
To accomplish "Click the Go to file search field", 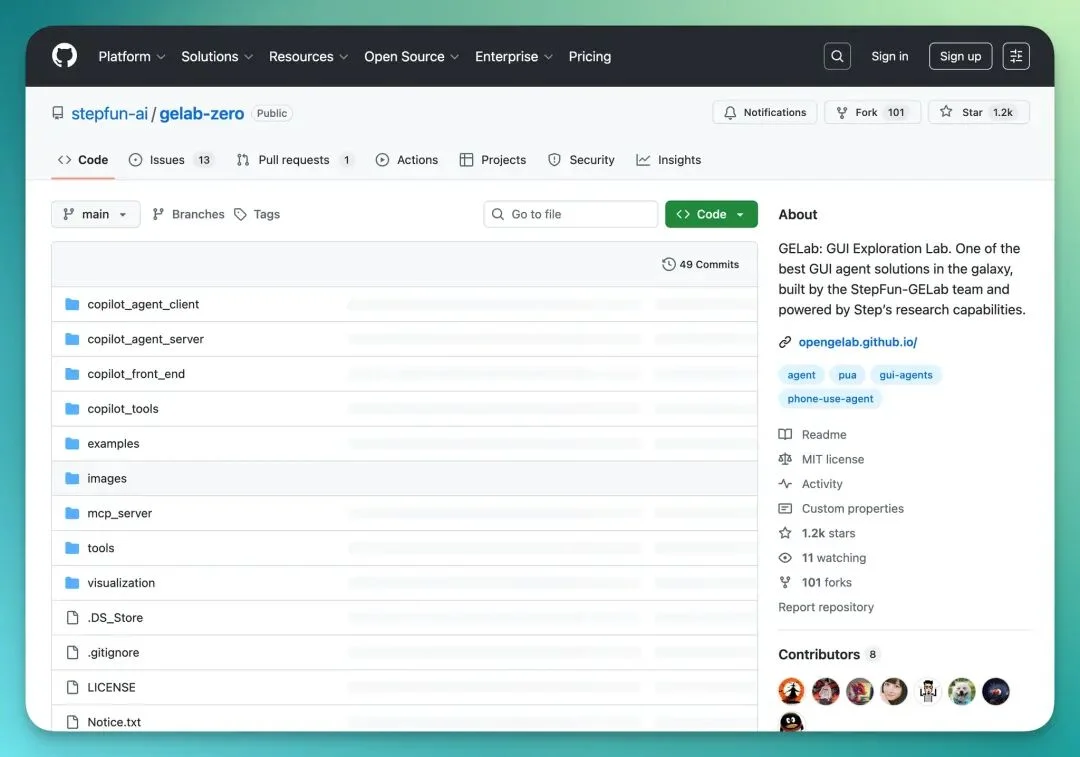I will [x=571, y=215].
